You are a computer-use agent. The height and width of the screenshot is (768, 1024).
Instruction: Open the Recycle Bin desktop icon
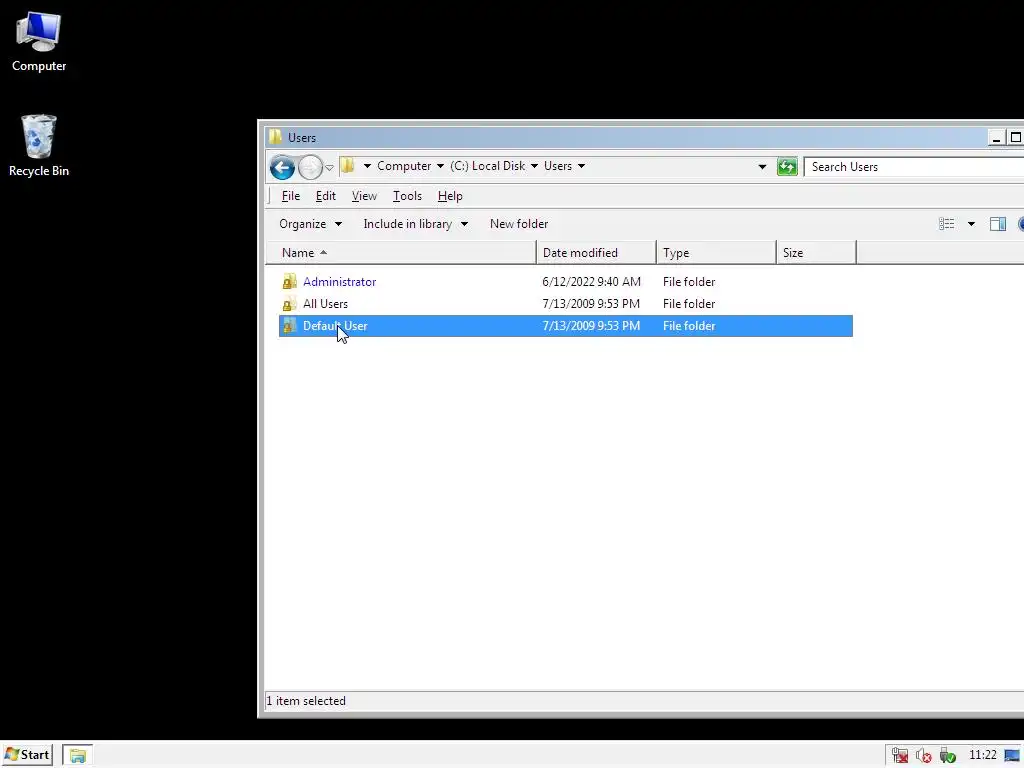point(39,146)
